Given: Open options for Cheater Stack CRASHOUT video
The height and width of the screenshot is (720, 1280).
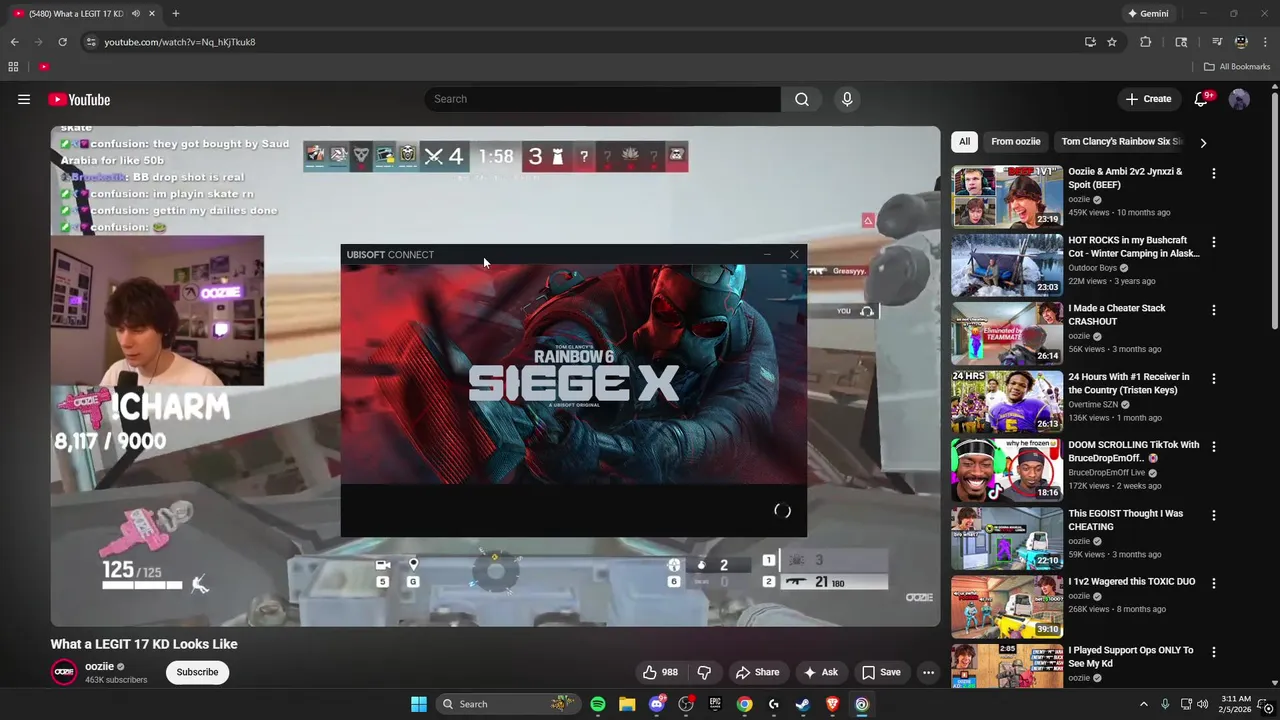Looking at the screenshot, I should coord(1213,310).
